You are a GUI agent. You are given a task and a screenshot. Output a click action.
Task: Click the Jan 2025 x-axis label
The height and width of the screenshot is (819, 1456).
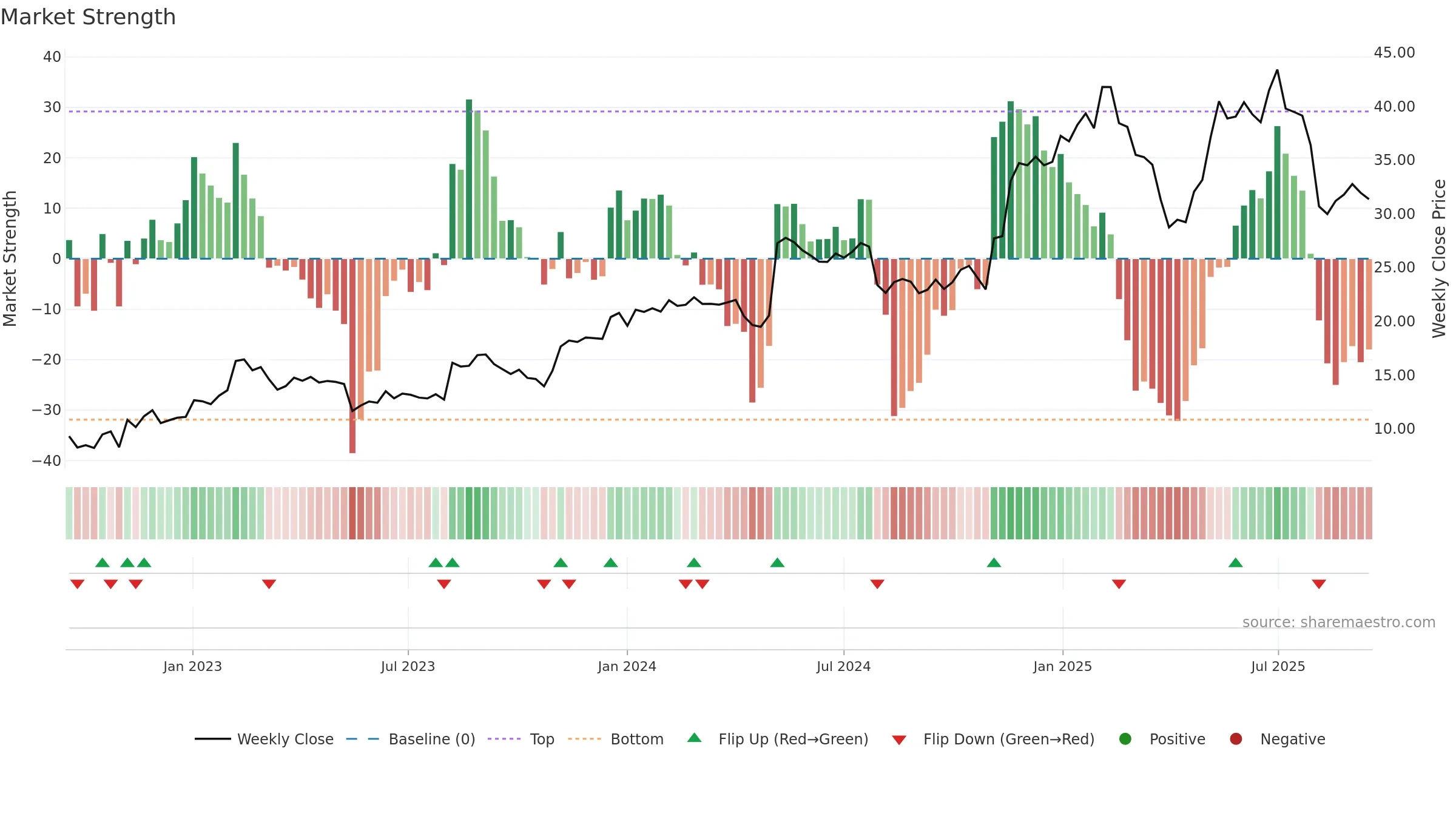[x=1062, y=666]
